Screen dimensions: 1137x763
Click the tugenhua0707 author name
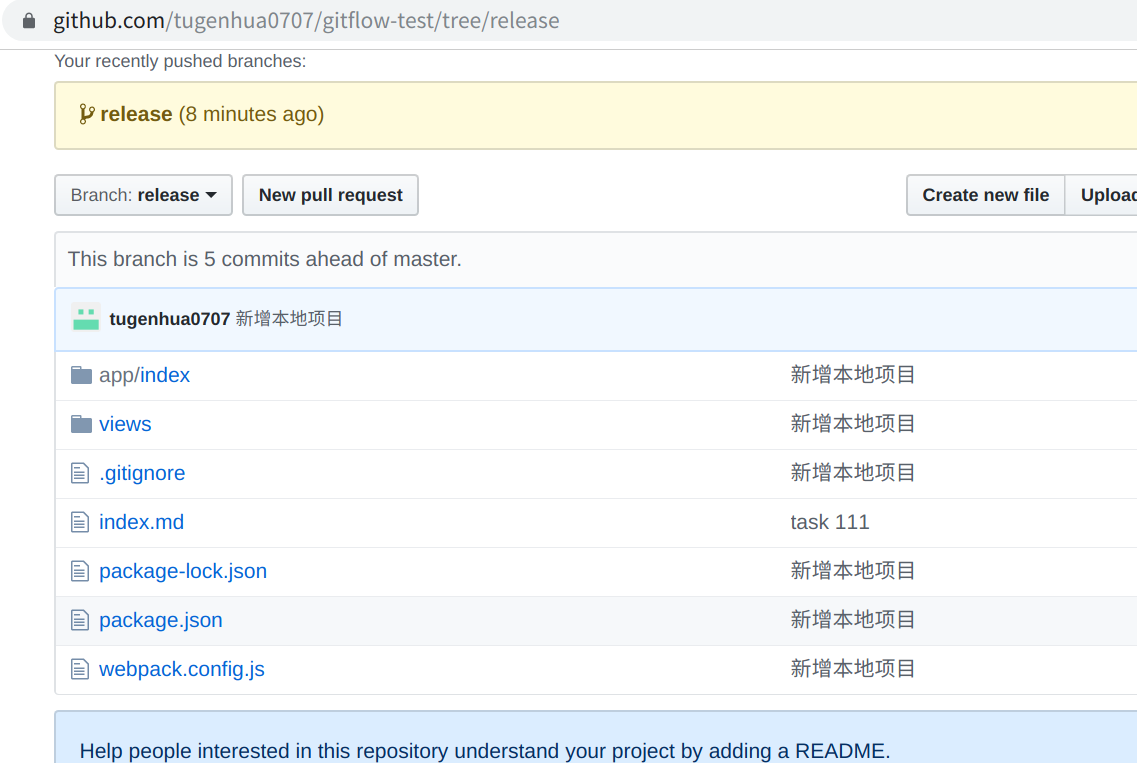[x=169, y=319]
